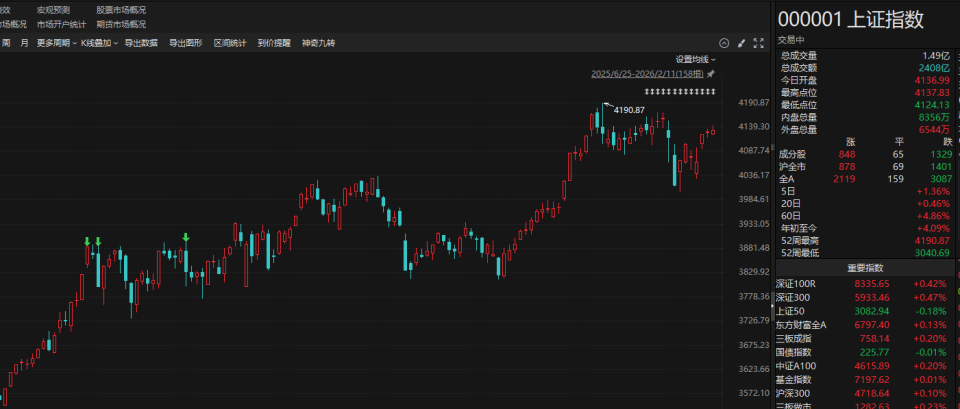The image size is (960, 409).
Task: Toggle the 神奇九转 indicator
Action: click(x=318, y=43)
